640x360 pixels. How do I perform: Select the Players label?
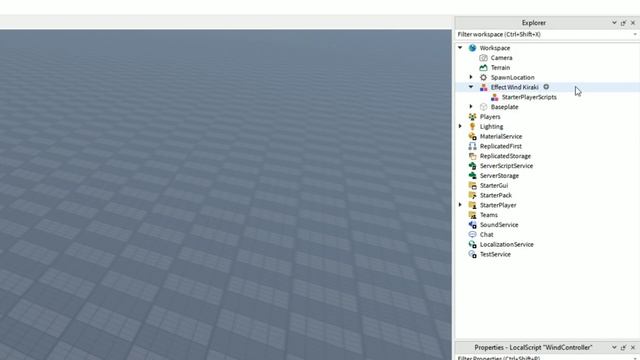tap(490, 117)
